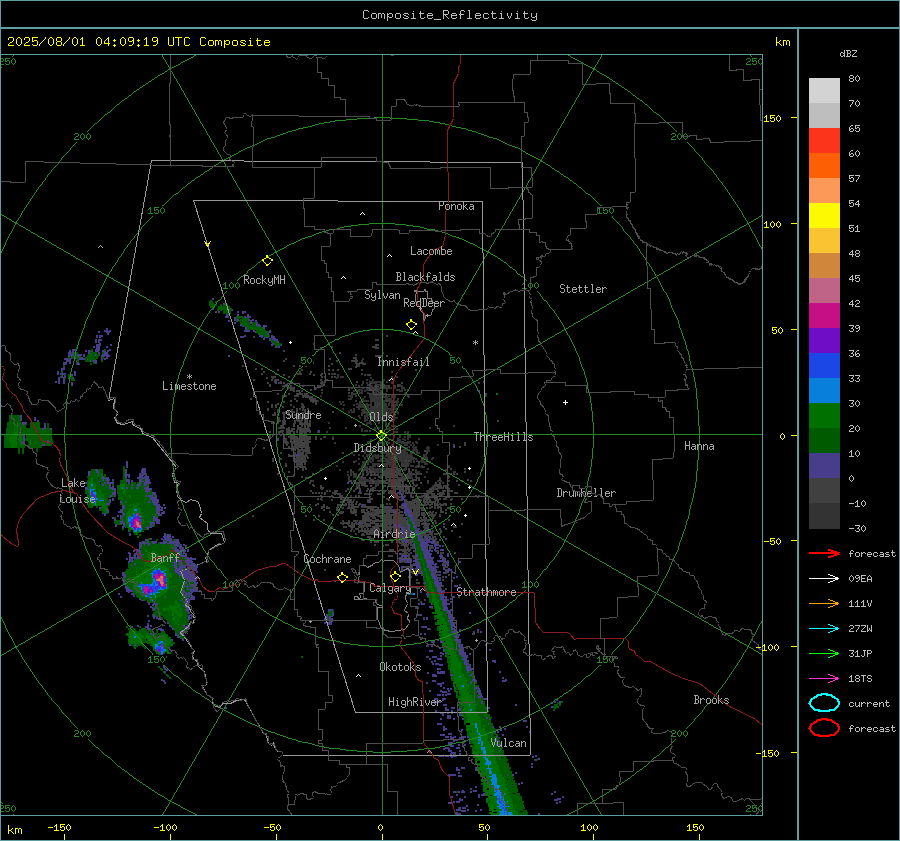Click the yellow radar-site diamond at map center
This screenshot has width=900, height=841.
point(382,436)
